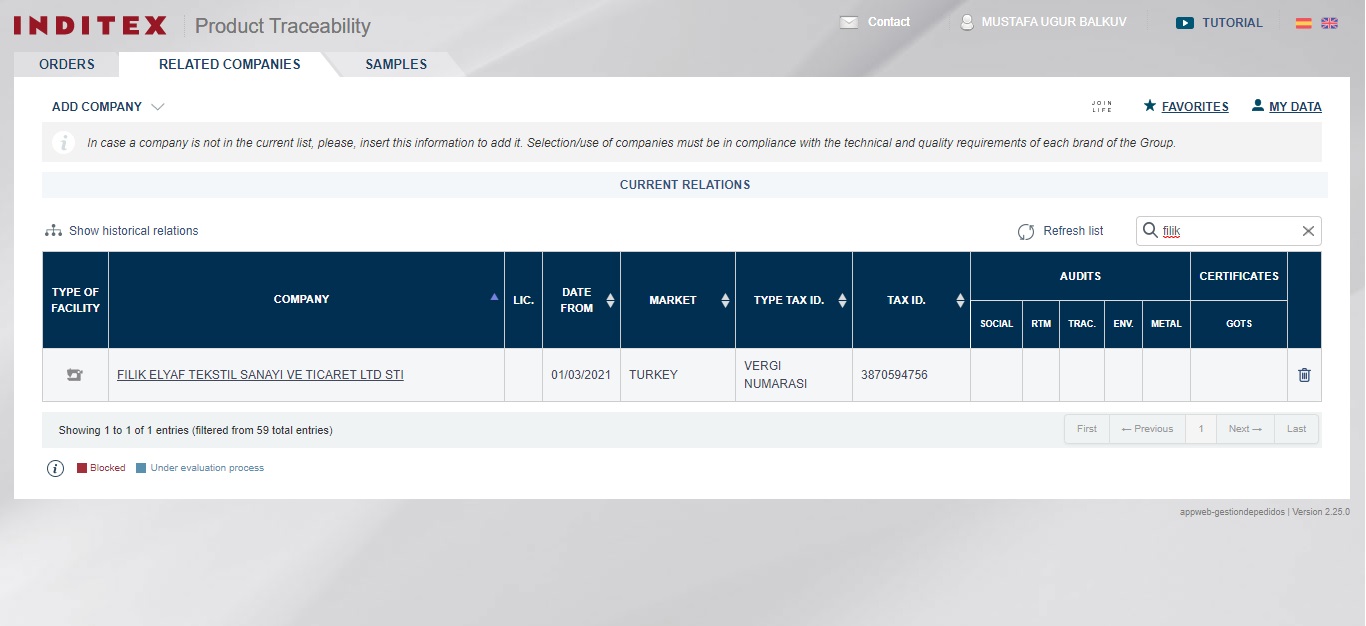Click the Product Traceability title
Screen dimensions: 1366x626
[282, 26]
